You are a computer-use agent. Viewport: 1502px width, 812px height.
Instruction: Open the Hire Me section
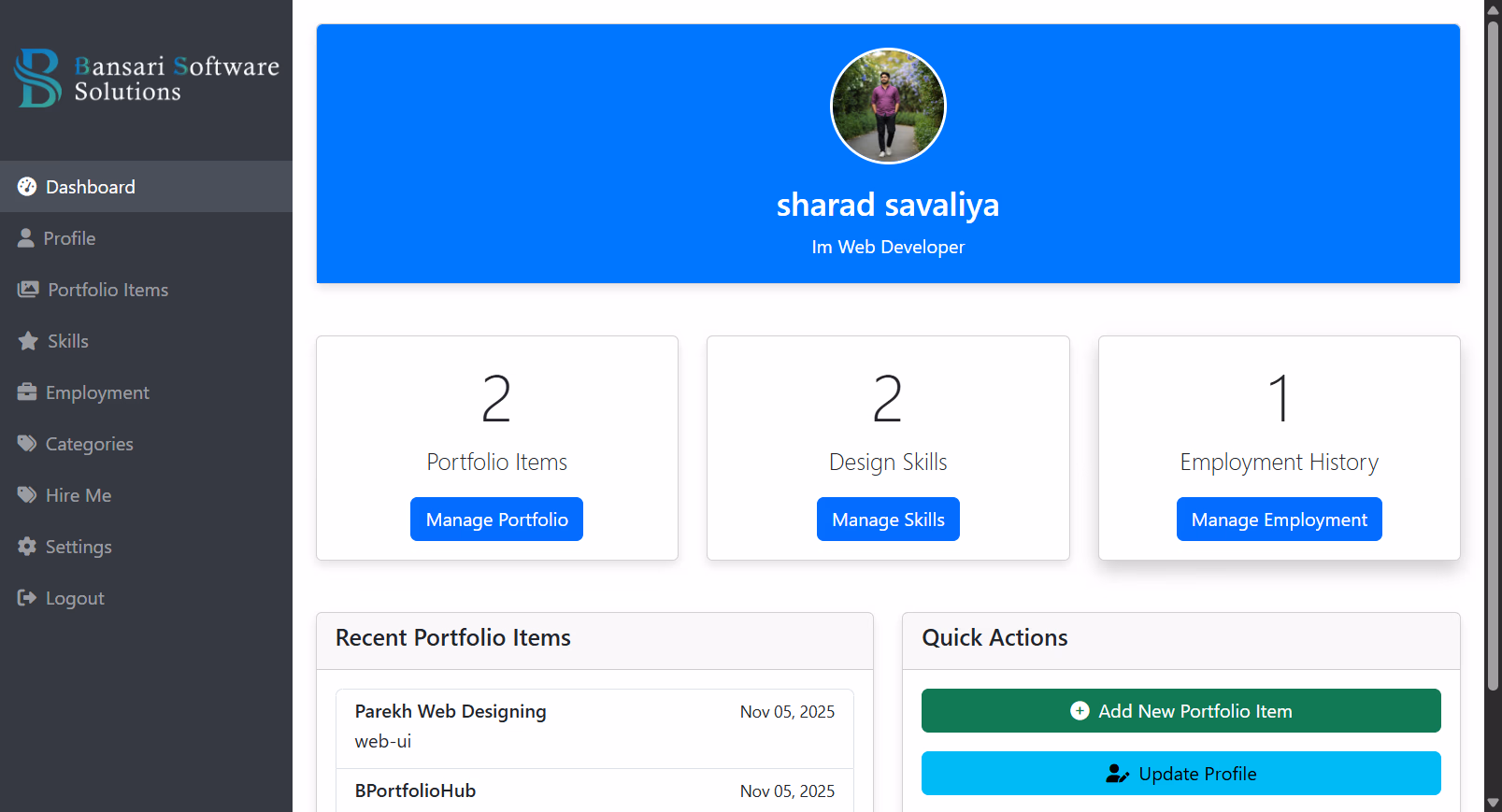79,494
